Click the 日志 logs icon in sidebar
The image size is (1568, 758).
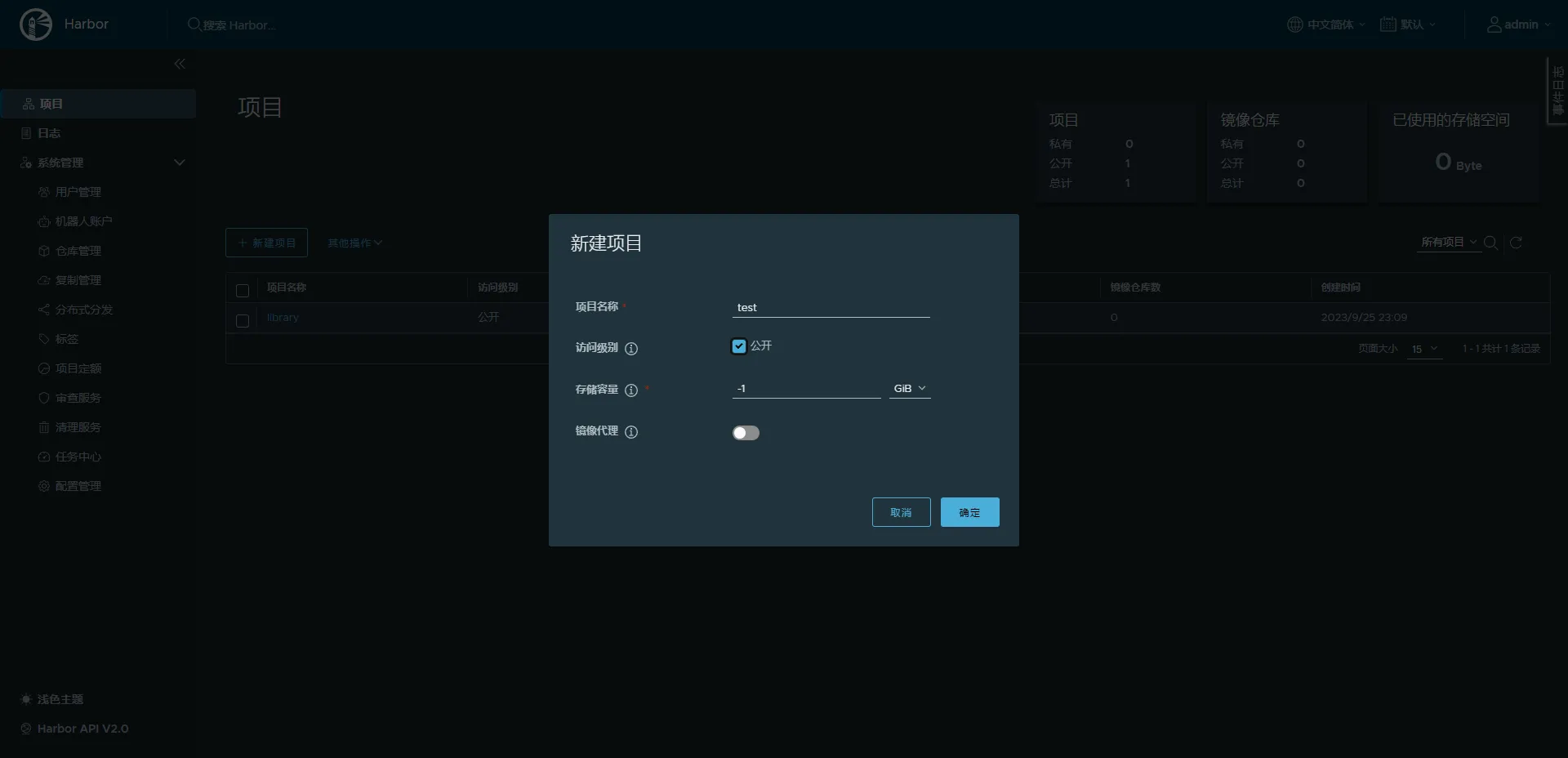point(26,133)
